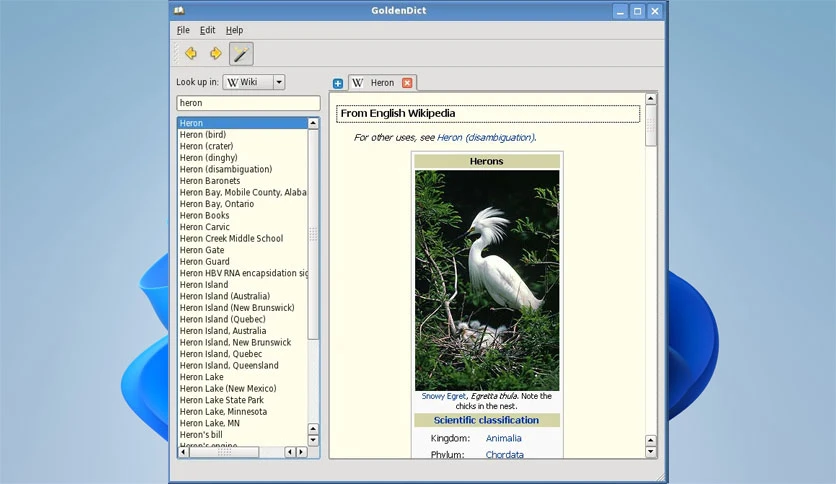Select Heron's bill entry
This screenshot has width=836, height=484.
point(243,434)
